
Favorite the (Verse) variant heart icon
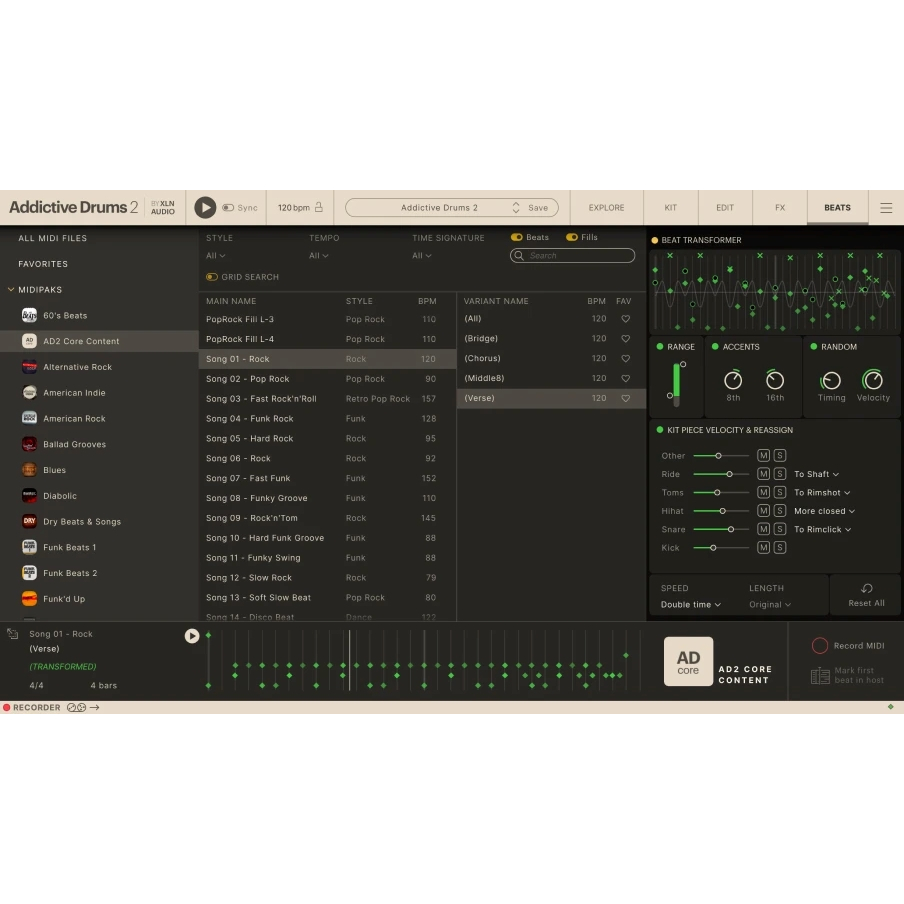point(626,398)
